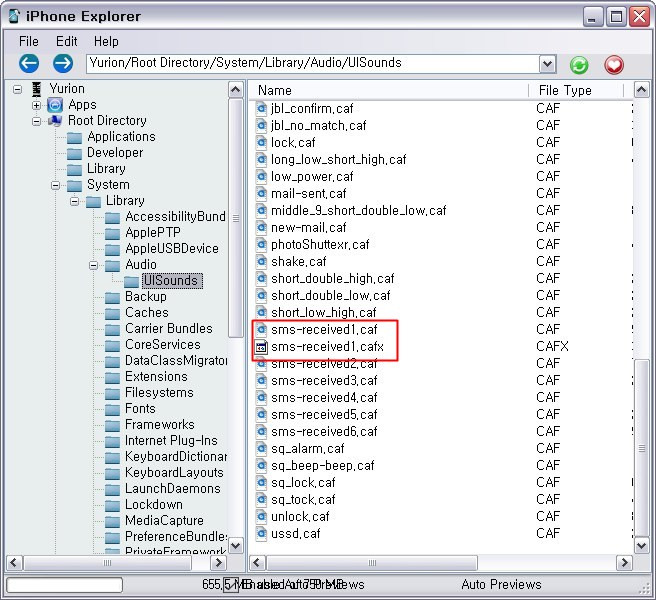Go back with the left arrow button

click(29, 64)
